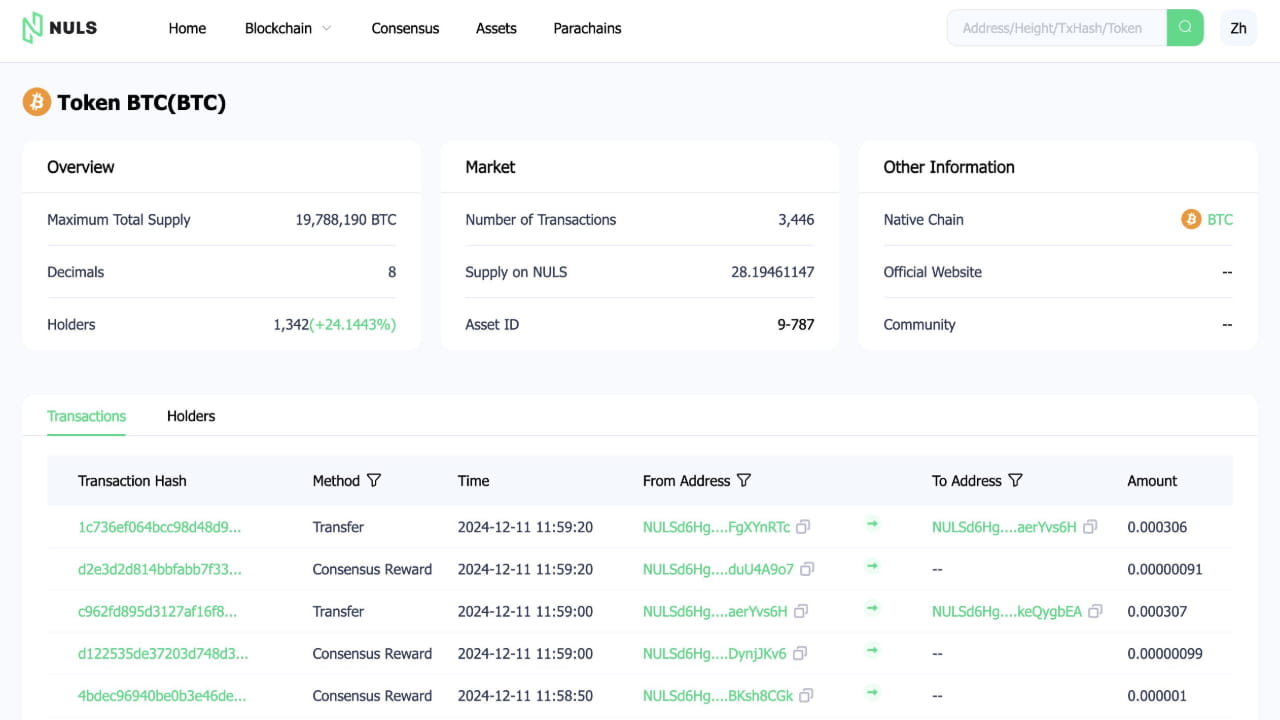
Task: Open From address NULSd6Hg....DynjJKv6
Action: (x=715, y=654)
